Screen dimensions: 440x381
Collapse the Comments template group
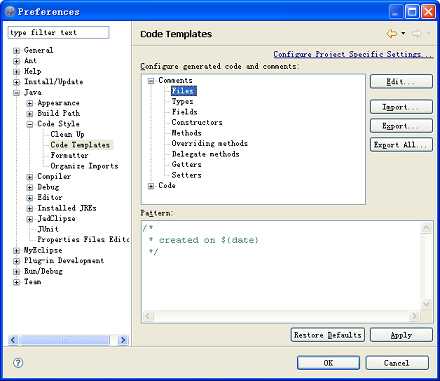pyautogui.click(x=151, y=81)
